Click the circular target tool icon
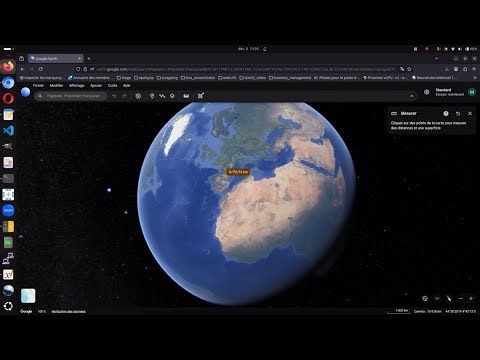Image resolution: width=480 pixels, height=360 pixels. pos(172,96)
